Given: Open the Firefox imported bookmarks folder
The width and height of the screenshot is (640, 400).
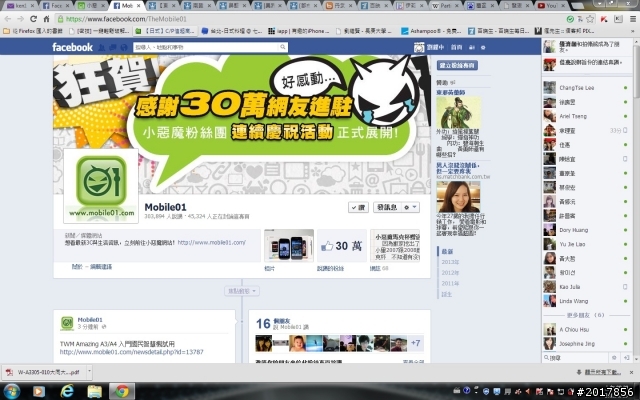Looking at the screenshot, I should 33,31.
